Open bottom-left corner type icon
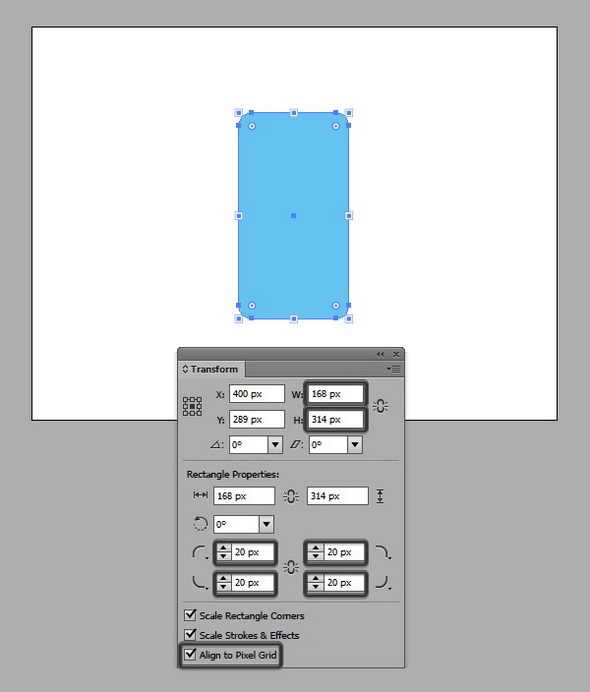The height and width of the screenshot is (692, 590). (x=200, y=583)
